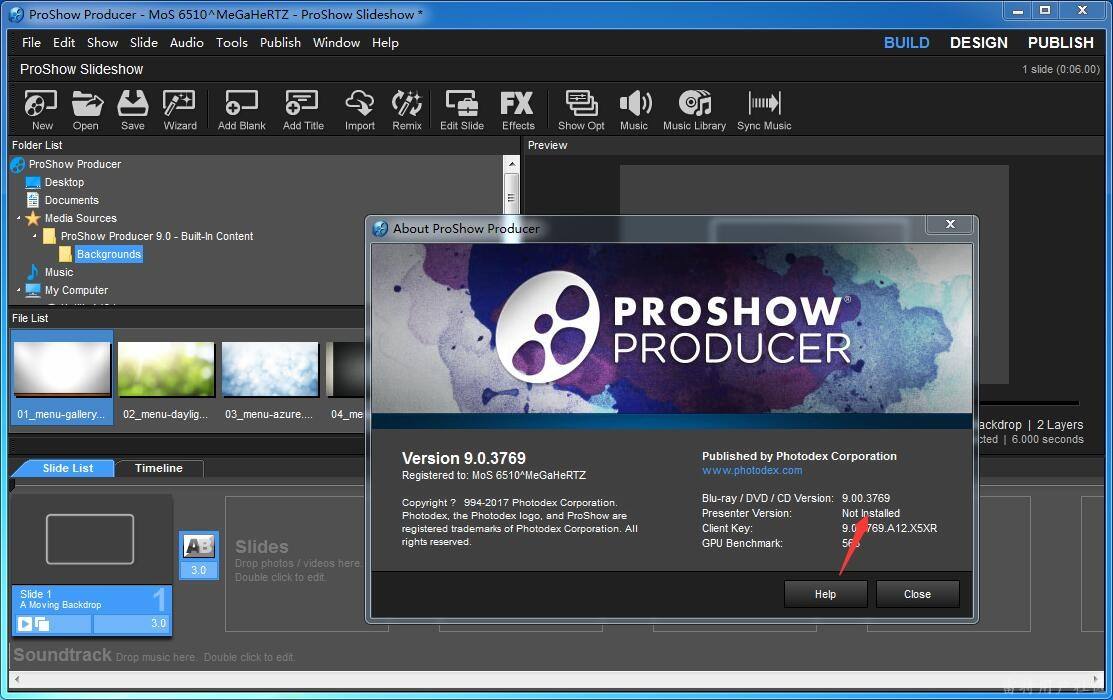
Task: Open Edit Slide from toolbar
Action: pos(461,110)
